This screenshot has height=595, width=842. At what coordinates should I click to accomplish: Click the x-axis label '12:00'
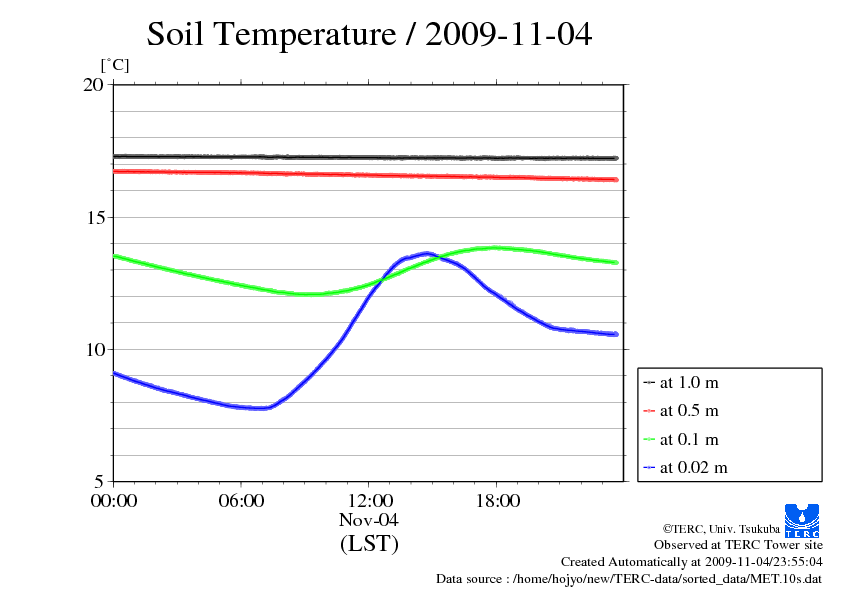[369, 501]
